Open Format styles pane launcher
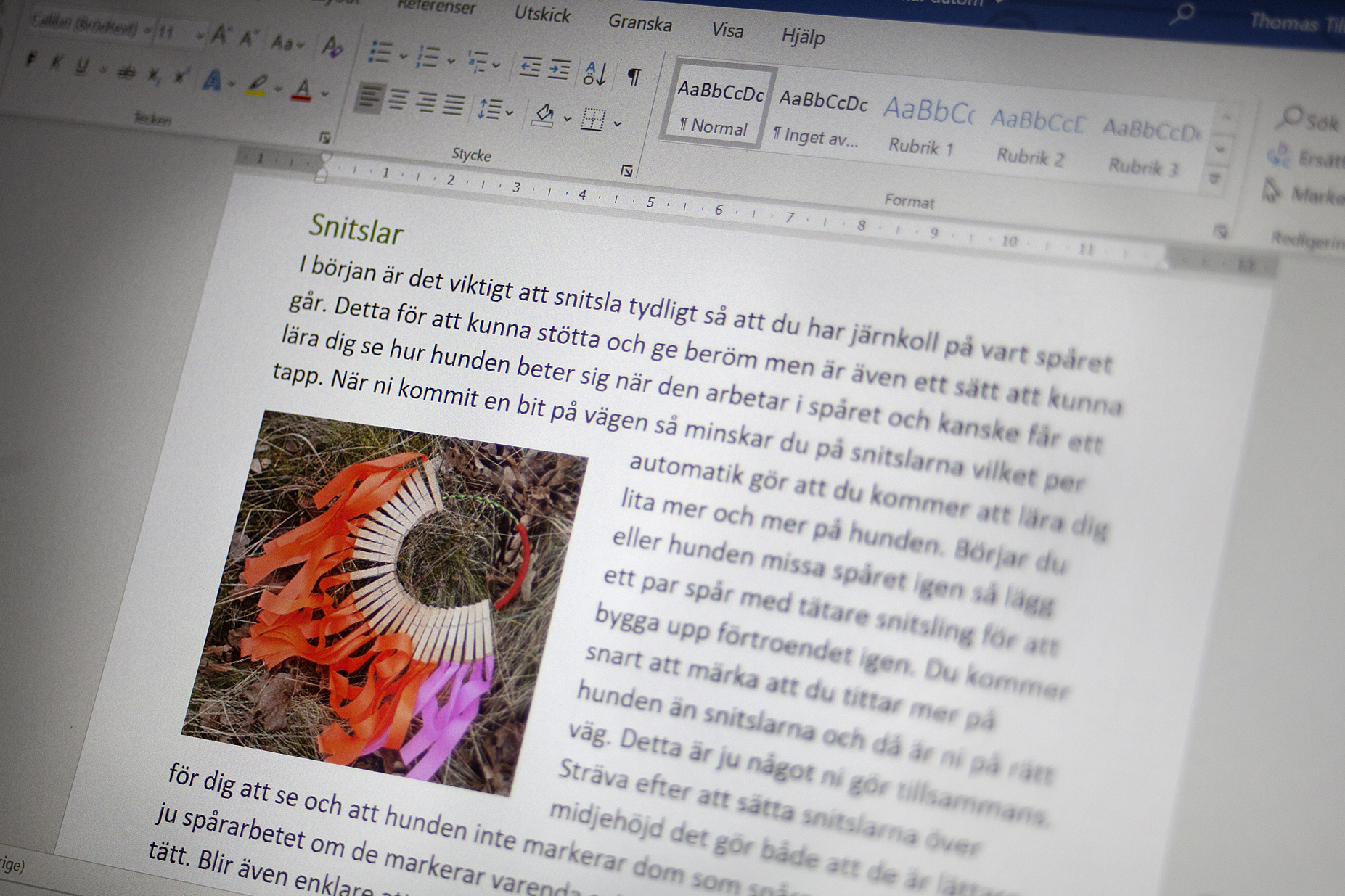1345x896 pixels. point(1221,231)
